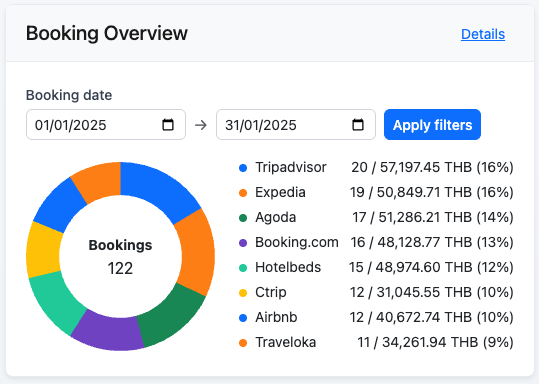Click the yellow Ctrip donut segment

(x=44, y=251)
